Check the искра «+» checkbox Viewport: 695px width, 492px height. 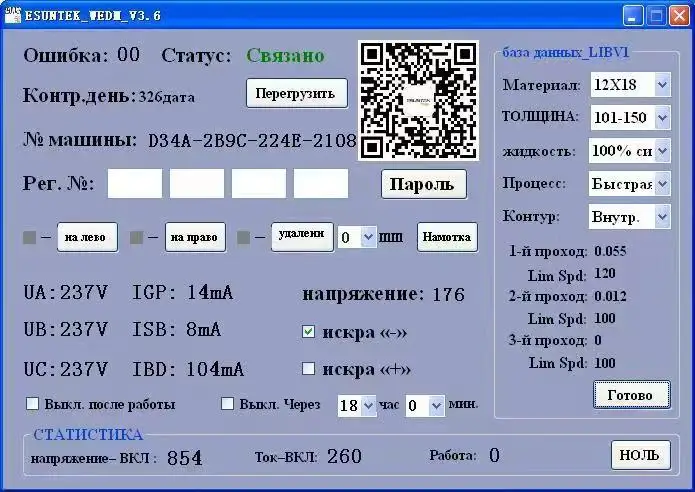308,368
